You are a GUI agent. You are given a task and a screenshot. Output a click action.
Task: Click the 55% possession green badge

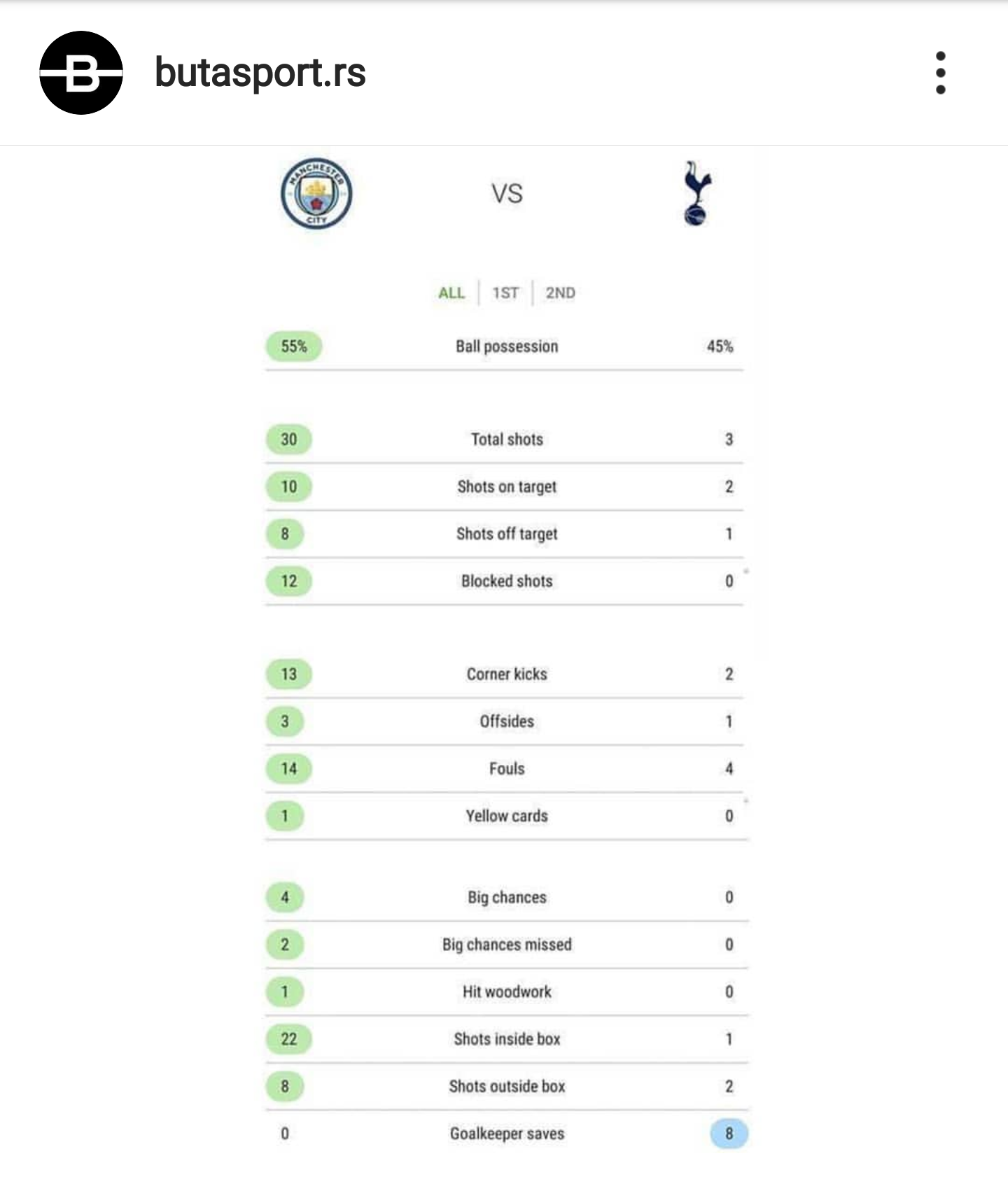pyautogui.click(x=294, y=346)
